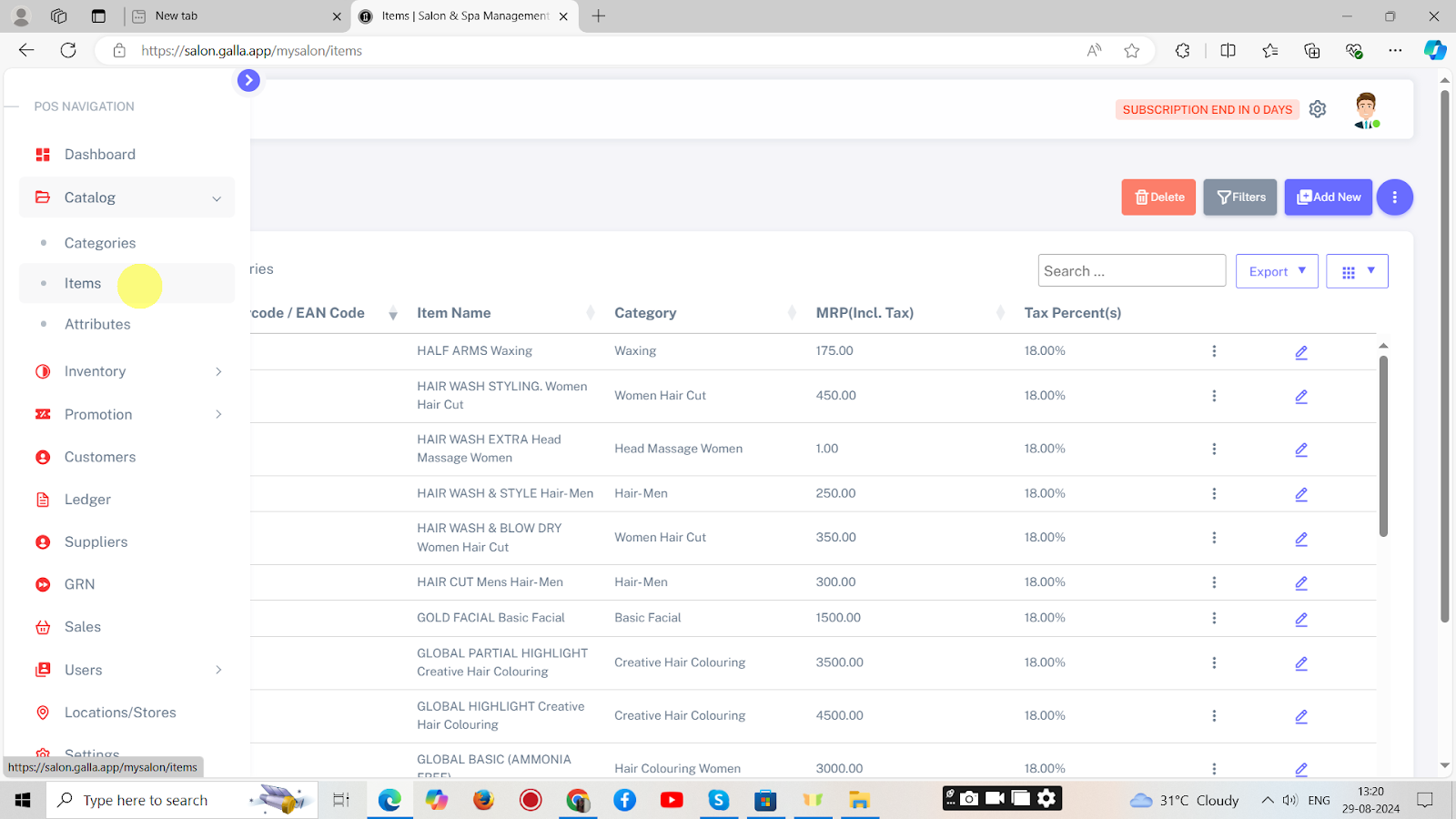Refresh the browser page
Viewport: 1456px width, 819px height.
click(x=68, y=51)
